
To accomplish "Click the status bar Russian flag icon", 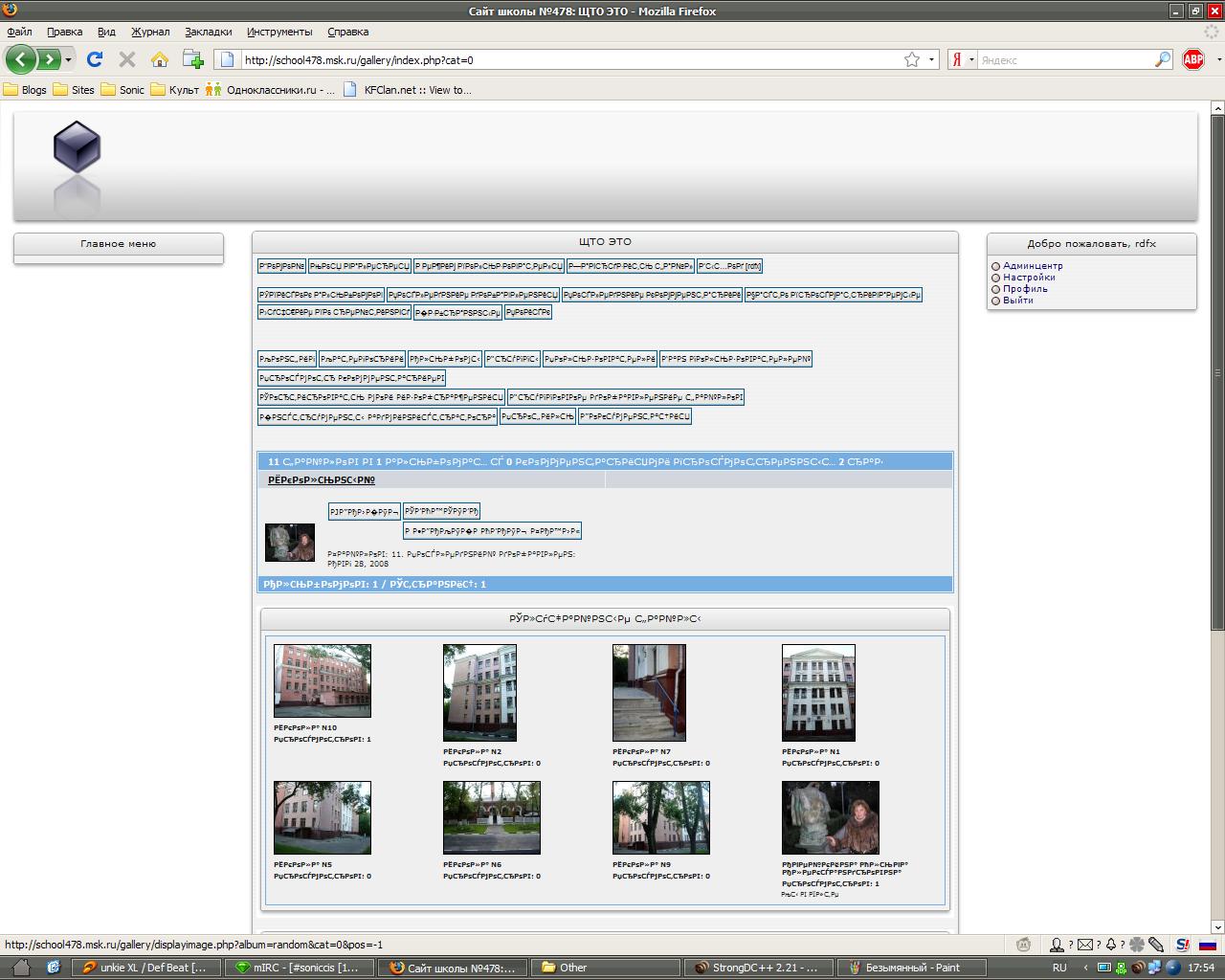I will tap(1207, 945).
